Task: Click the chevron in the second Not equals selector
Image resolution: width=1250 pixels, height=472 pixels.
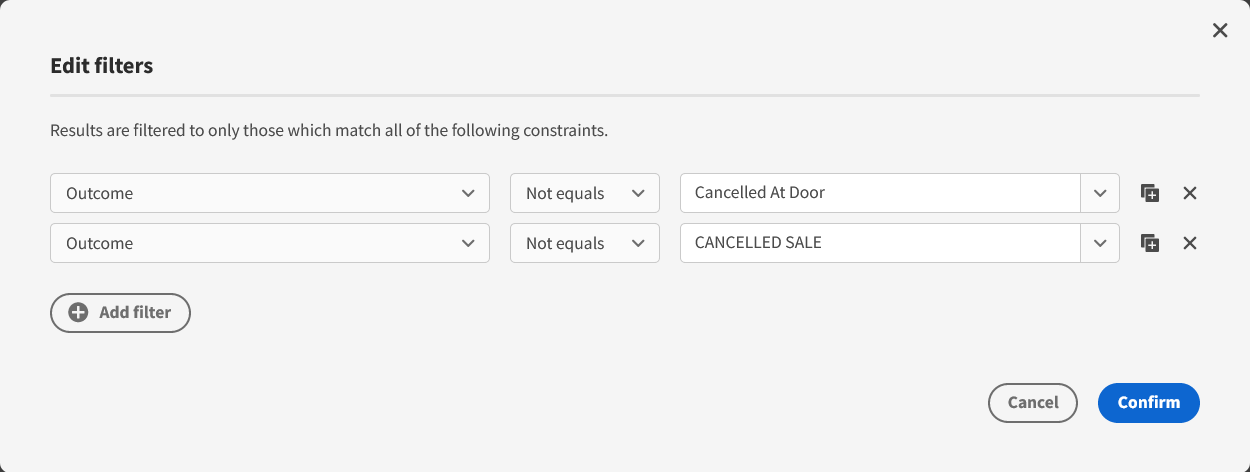Action: coord(638,243)
